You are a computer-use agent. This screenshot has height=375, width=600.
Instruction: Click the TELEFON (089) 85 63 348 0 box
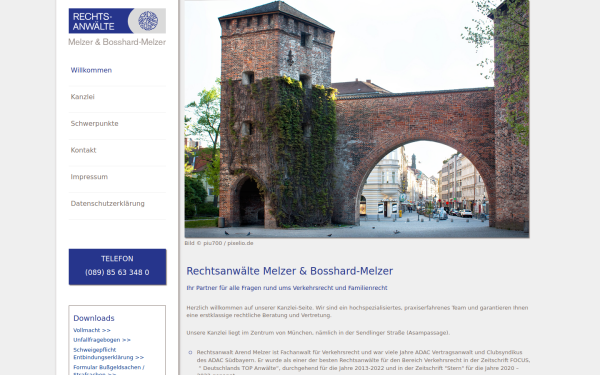[x=117, y=267]
